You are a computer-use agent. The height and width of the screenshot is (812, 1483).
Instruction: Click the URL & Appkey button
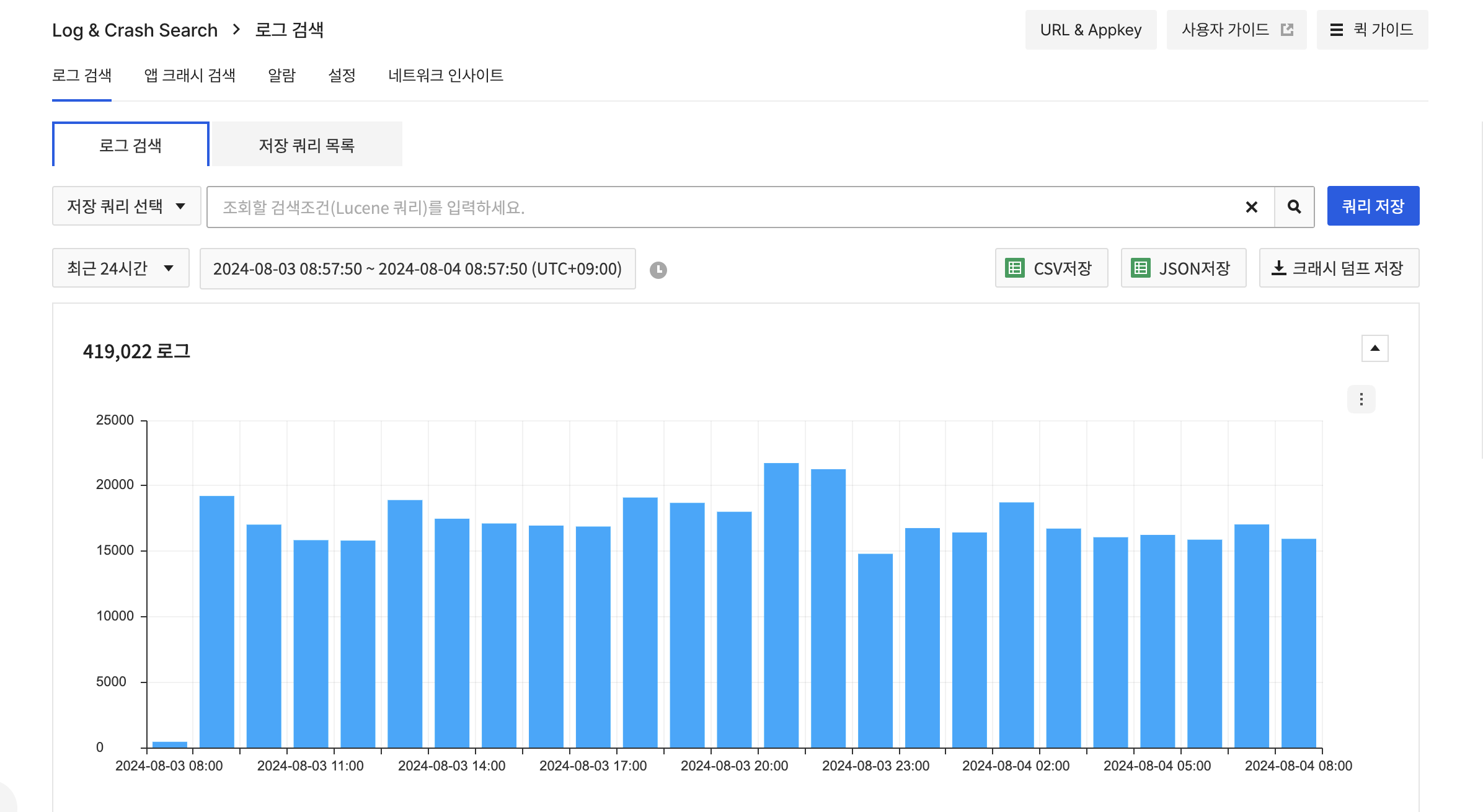point(1091,30)
